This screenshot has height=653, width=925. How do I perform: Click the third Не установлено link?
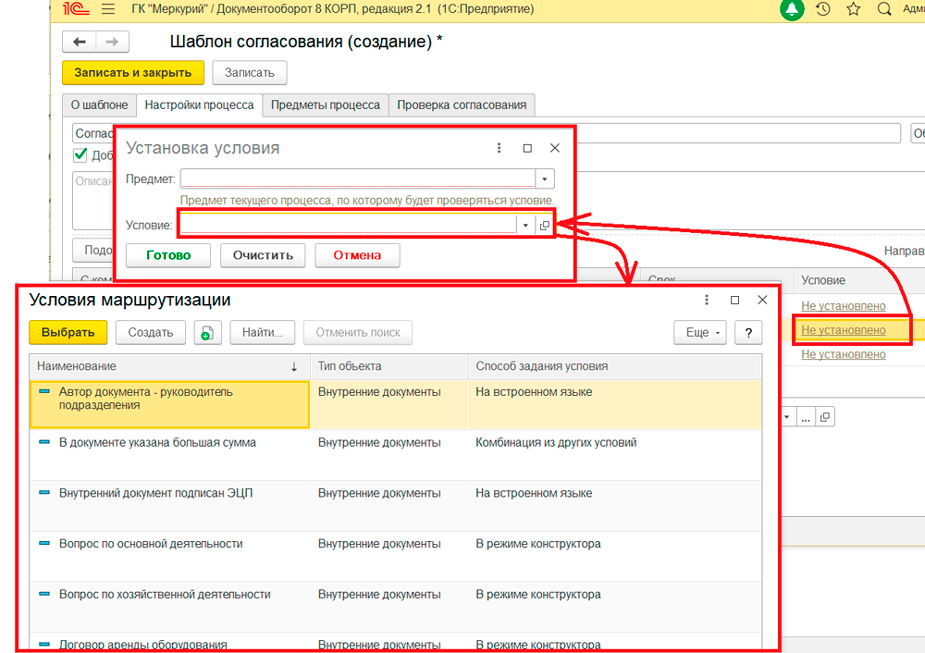click(x=843, y=355)
